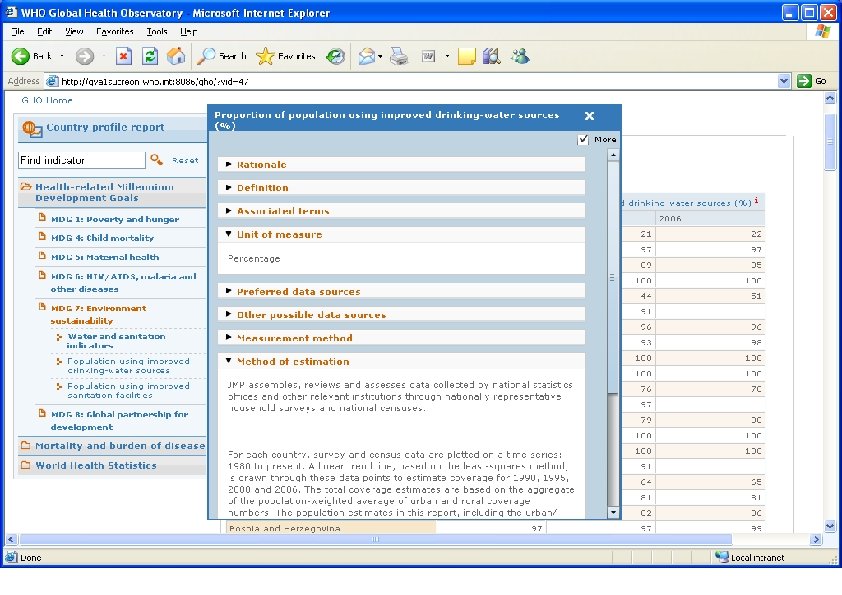Click the Country profile report icon
This screenshot has width=842, height=595.
(32, 129)
